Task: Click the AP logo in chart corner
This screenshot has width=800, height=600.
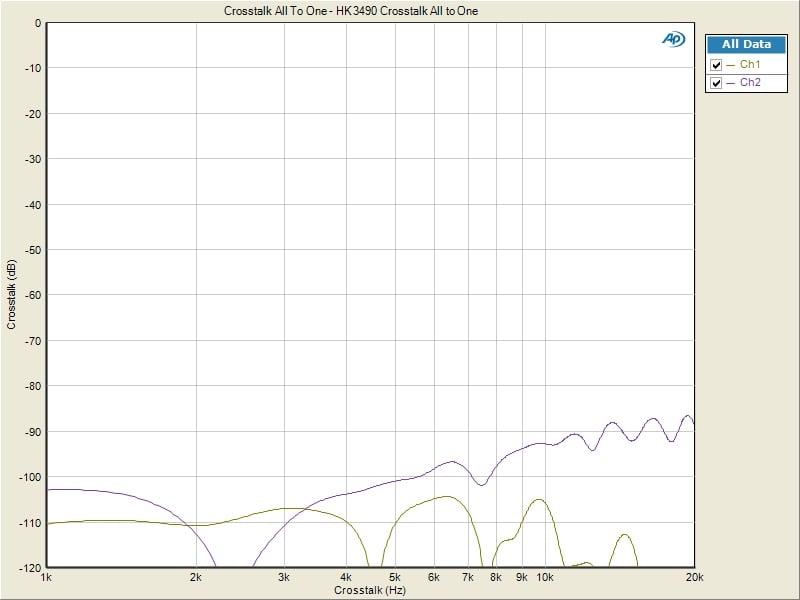Action: click(x=672, y=39)
